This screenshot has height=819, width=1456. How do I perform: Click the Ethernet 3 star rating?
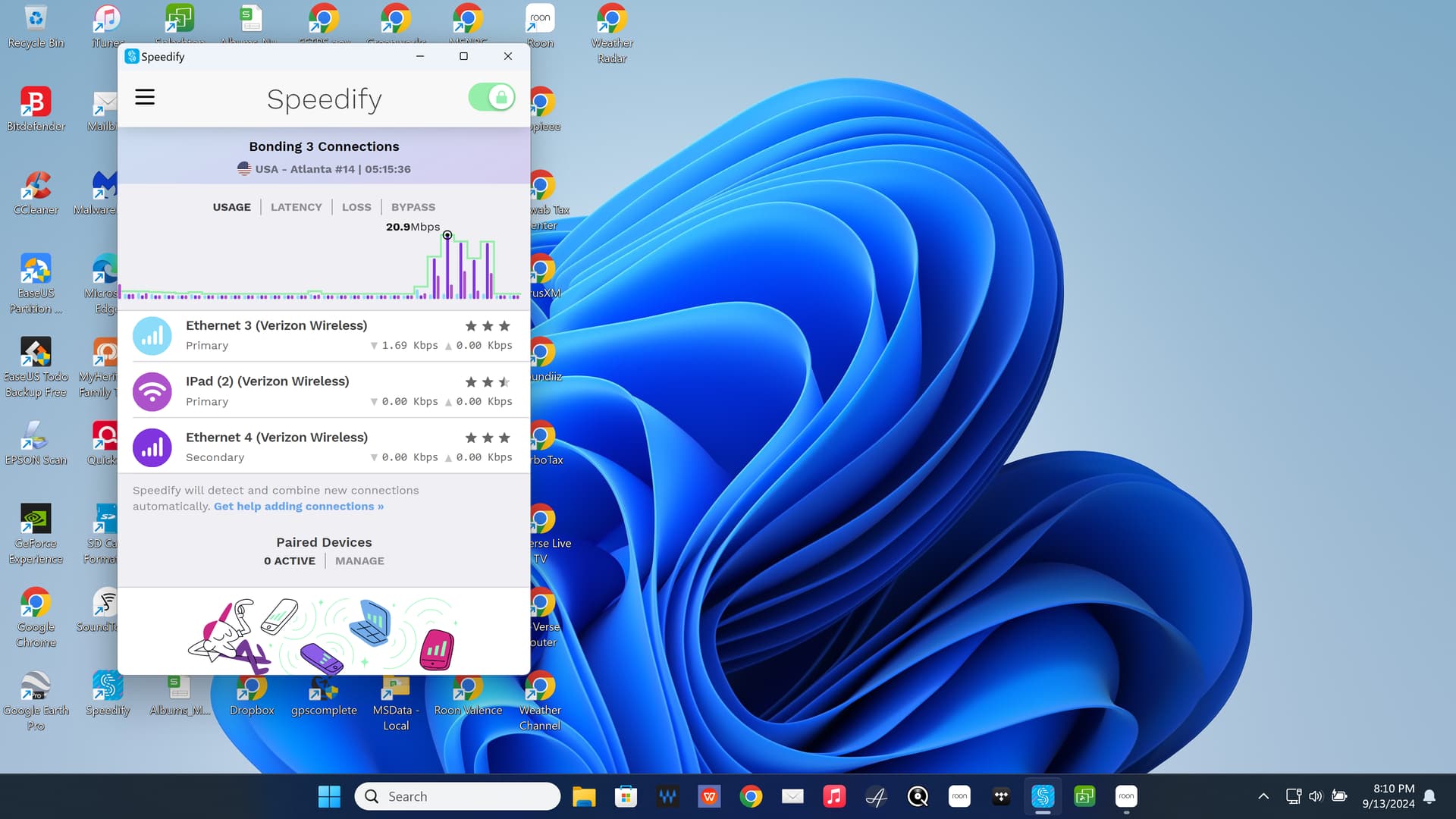pyautogui.click(x=488, y=326)
